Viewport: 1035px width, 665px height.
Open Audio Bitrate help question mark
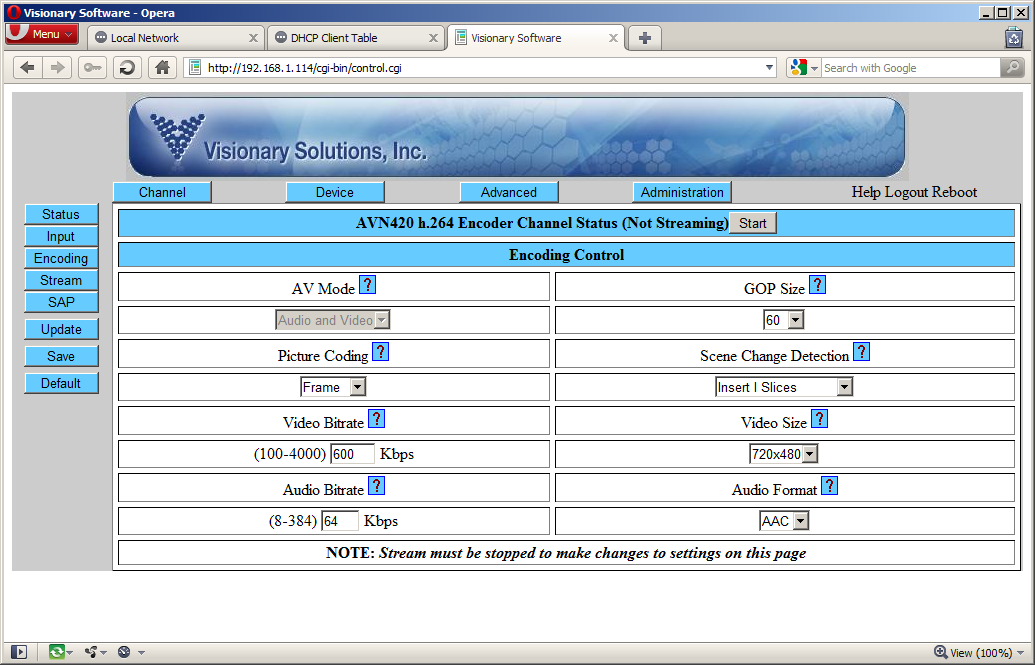376,485
